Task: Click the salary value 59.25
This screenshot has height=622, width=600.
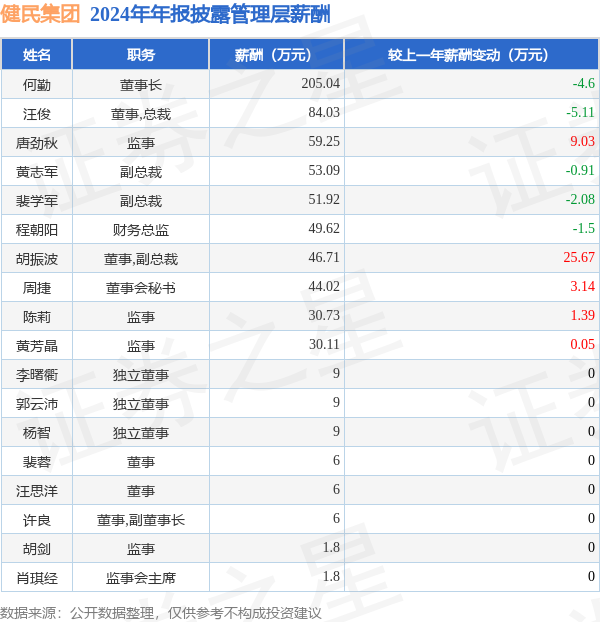Action: click(x=324, y=141)
